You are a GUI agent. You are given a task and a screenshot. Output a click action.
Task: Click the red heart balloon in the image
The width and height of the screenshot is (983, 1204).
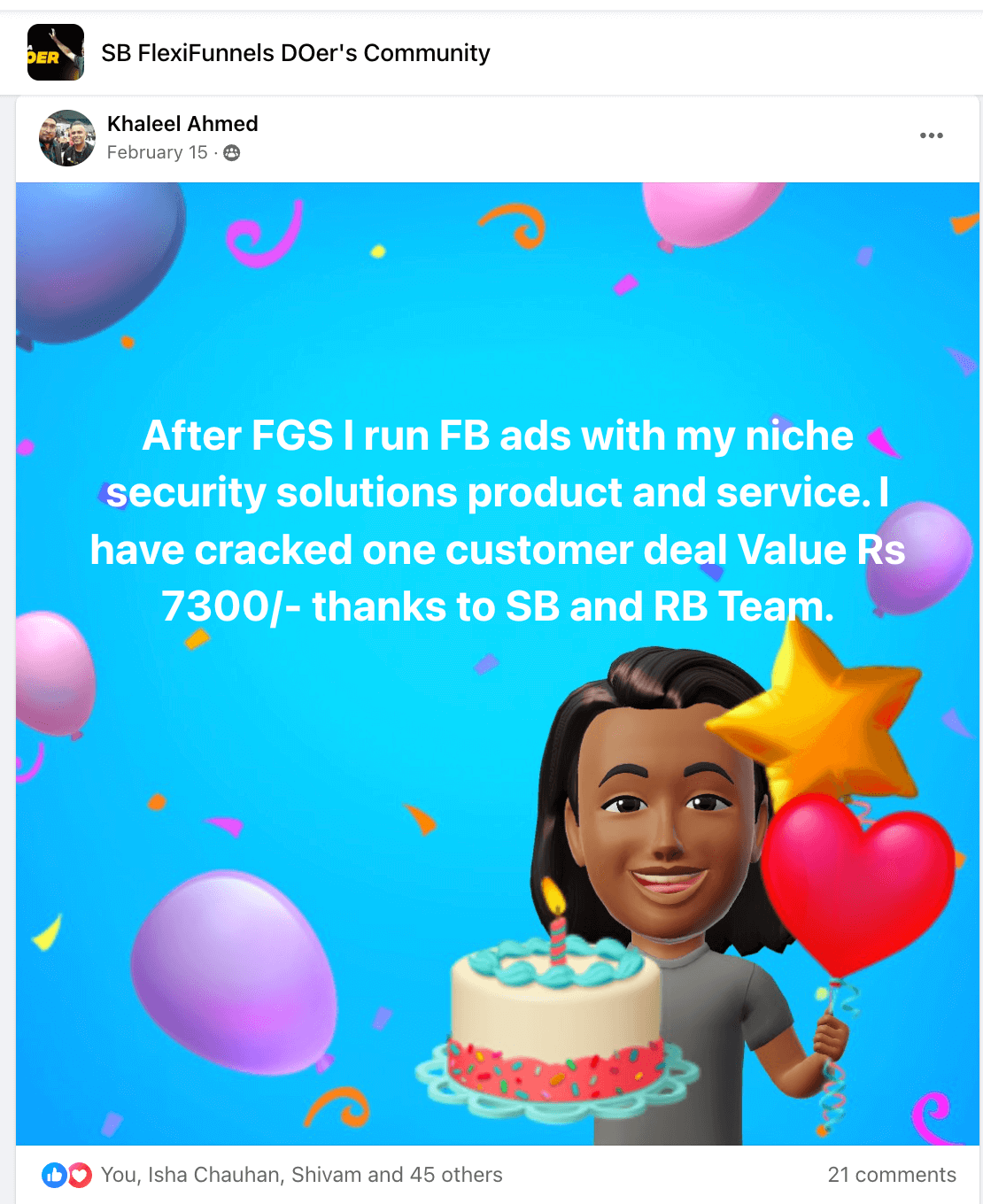coord(857,881)
